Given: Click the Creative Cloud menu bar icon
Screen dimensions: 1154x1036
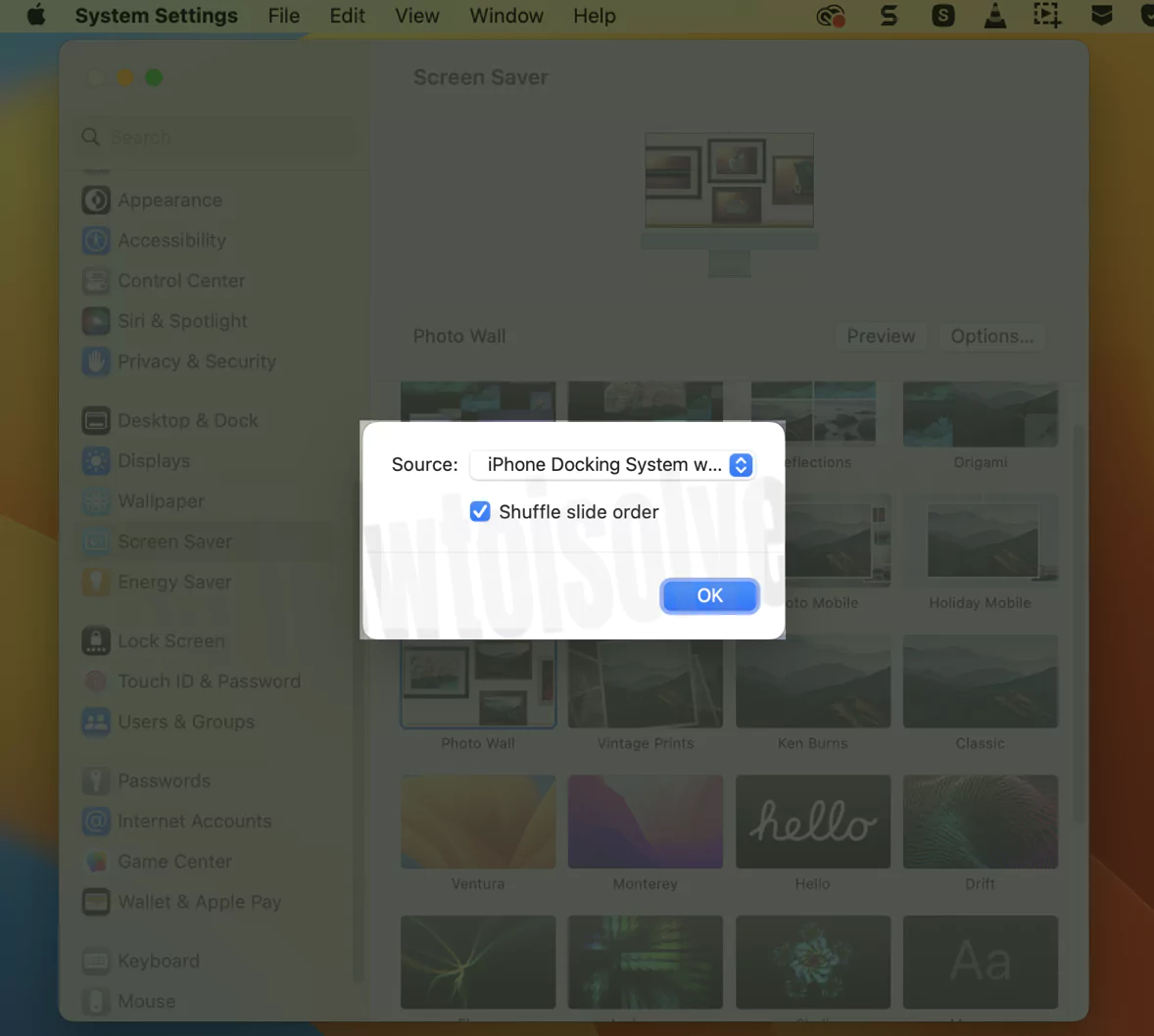Looking at the screenshot, I should (x=831, y=16).
